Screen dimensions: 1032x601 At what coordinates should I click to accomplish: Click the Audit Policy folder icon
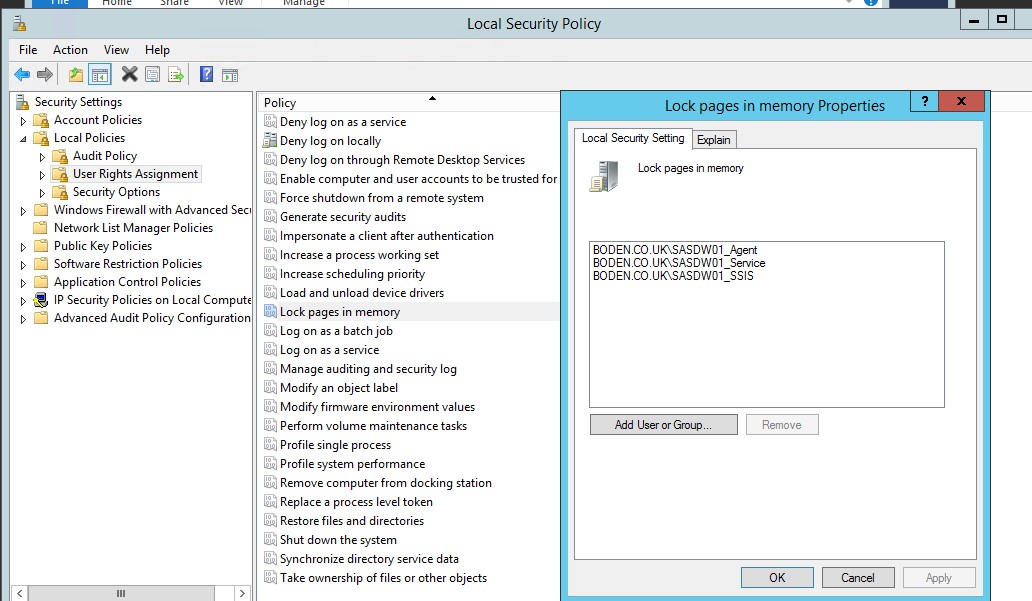coord(60,156)
